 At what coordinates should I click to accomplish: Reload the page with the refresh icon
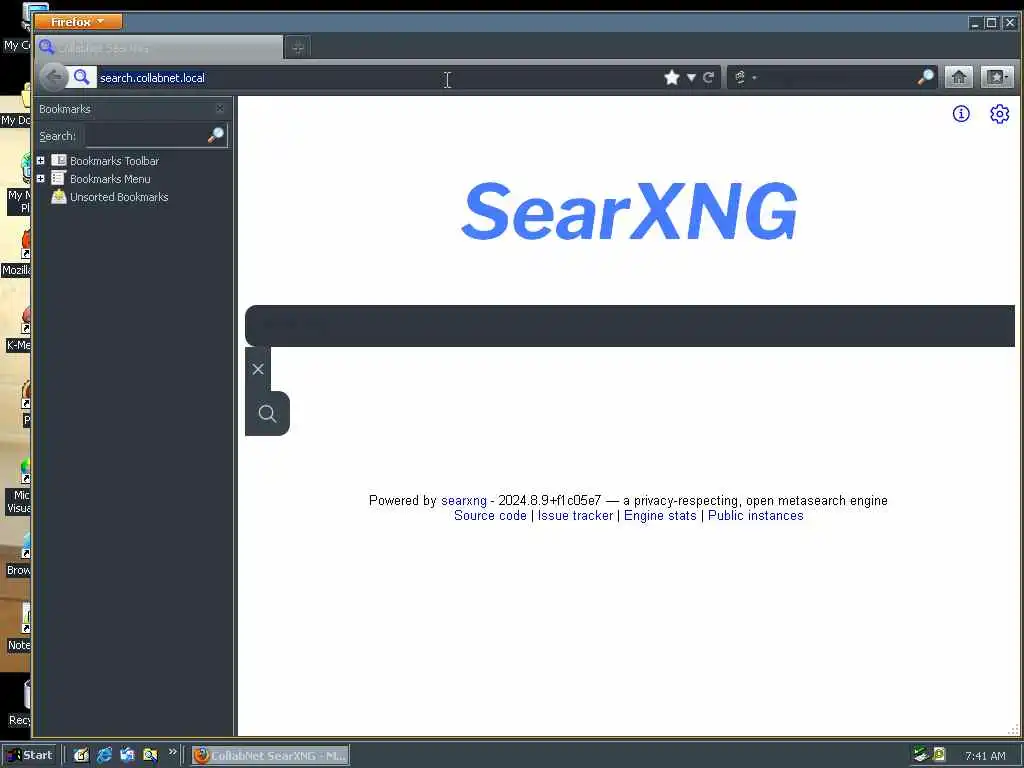click(x=709, y=78)
